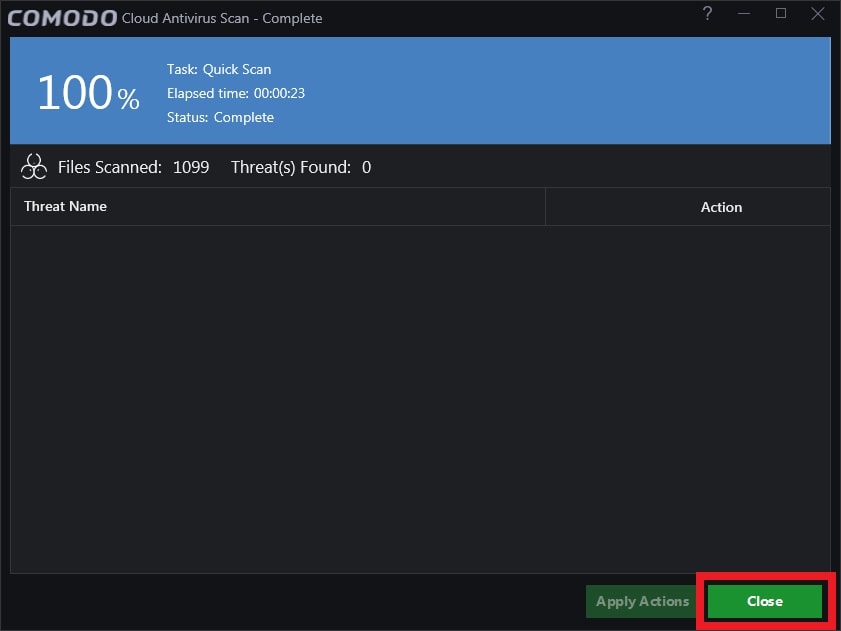Screen dimensions: 841x631
Task: Click the empty threat list area
Action: (x=420, y=400)
